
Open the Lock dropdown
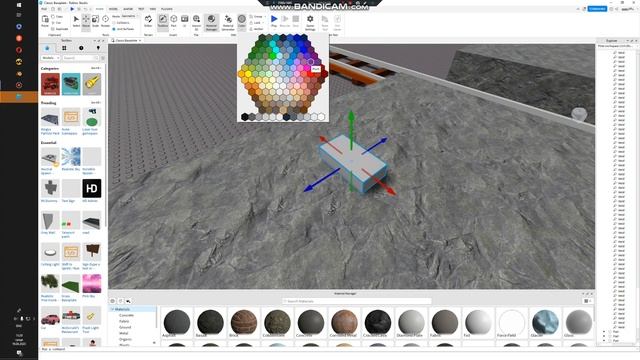[x=256, y=23]
